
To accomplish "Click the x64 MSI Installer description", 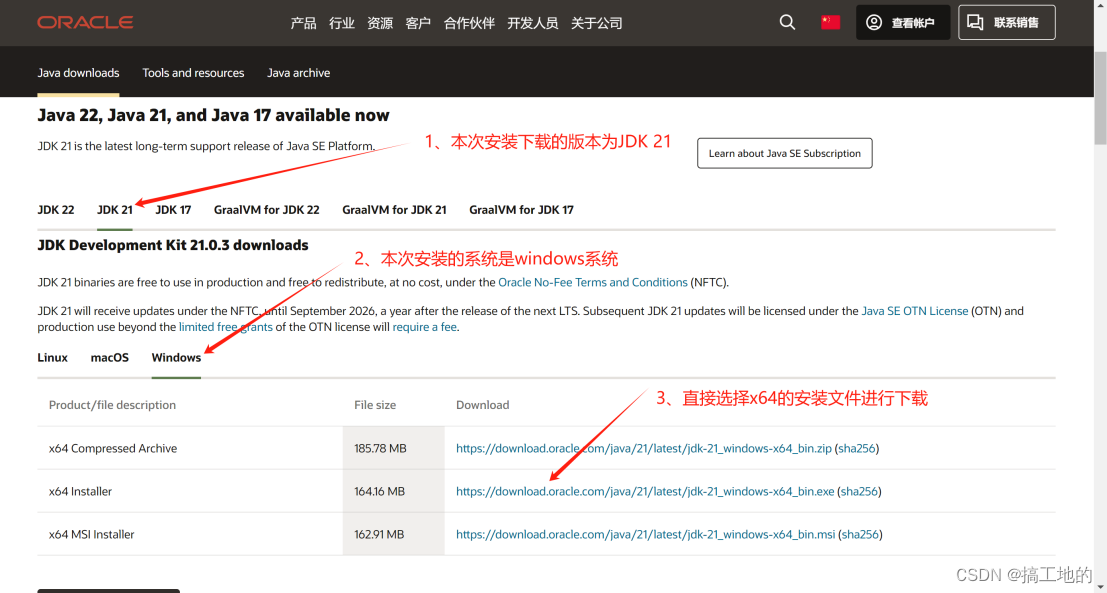I will [92, 534].
